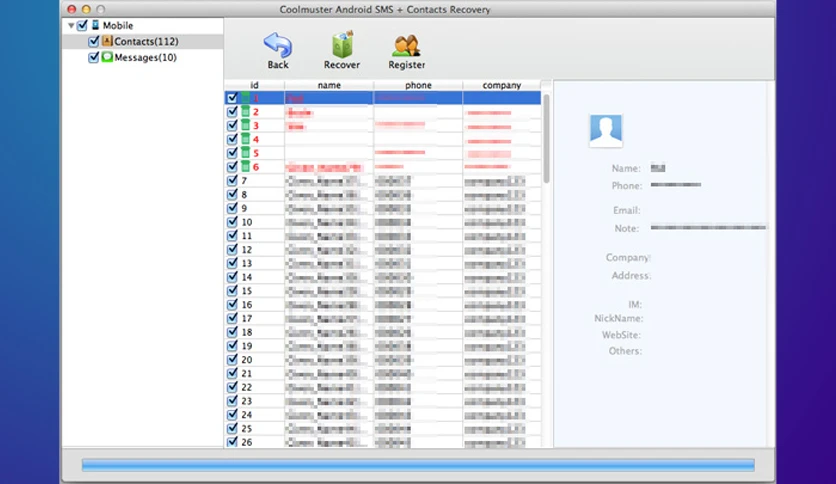Uncheck the Messages(10) checkbox
This screenshot has width=836, height=484.
tap(94, 57)
